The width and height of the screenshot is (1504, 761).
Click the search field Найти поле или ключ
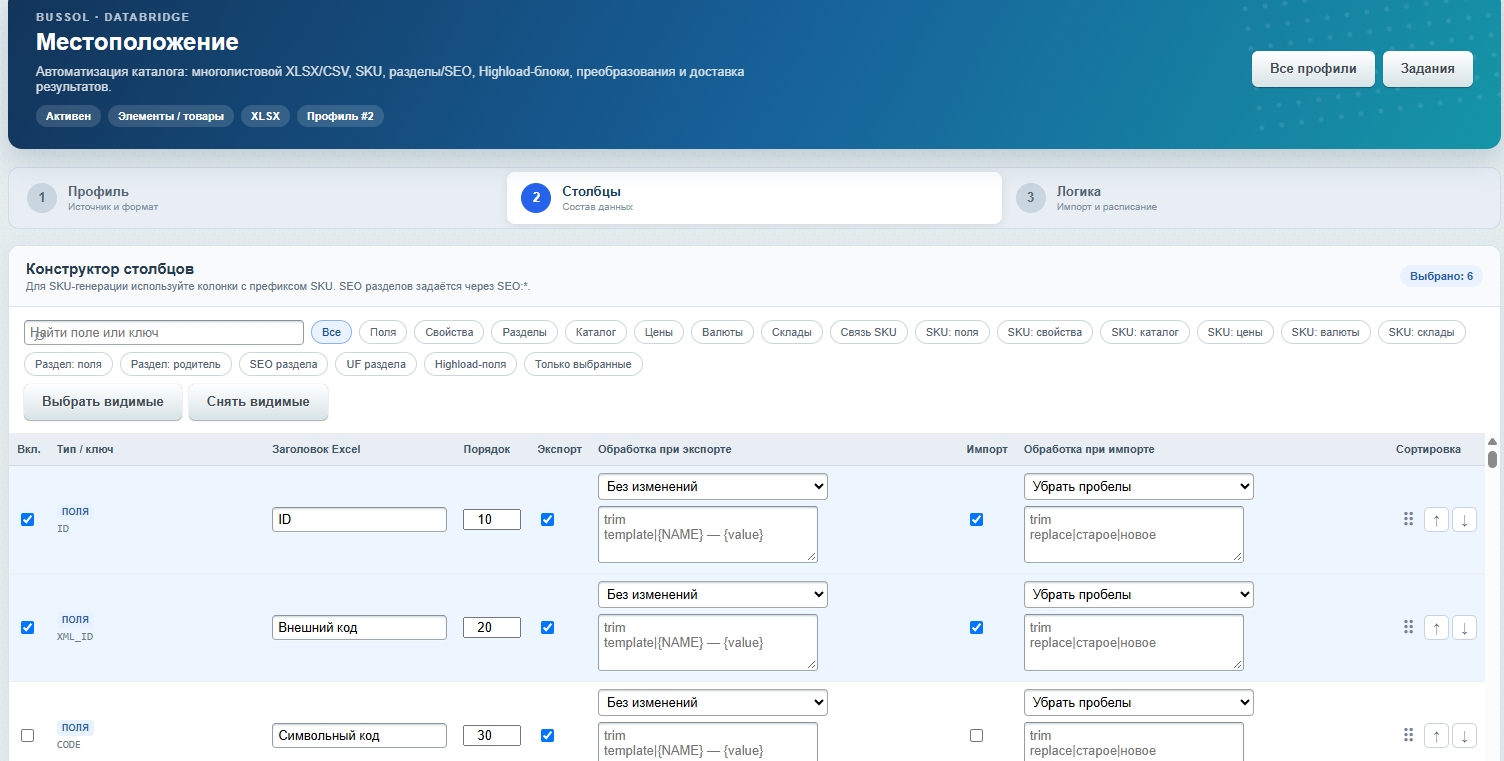pos(164,332)
